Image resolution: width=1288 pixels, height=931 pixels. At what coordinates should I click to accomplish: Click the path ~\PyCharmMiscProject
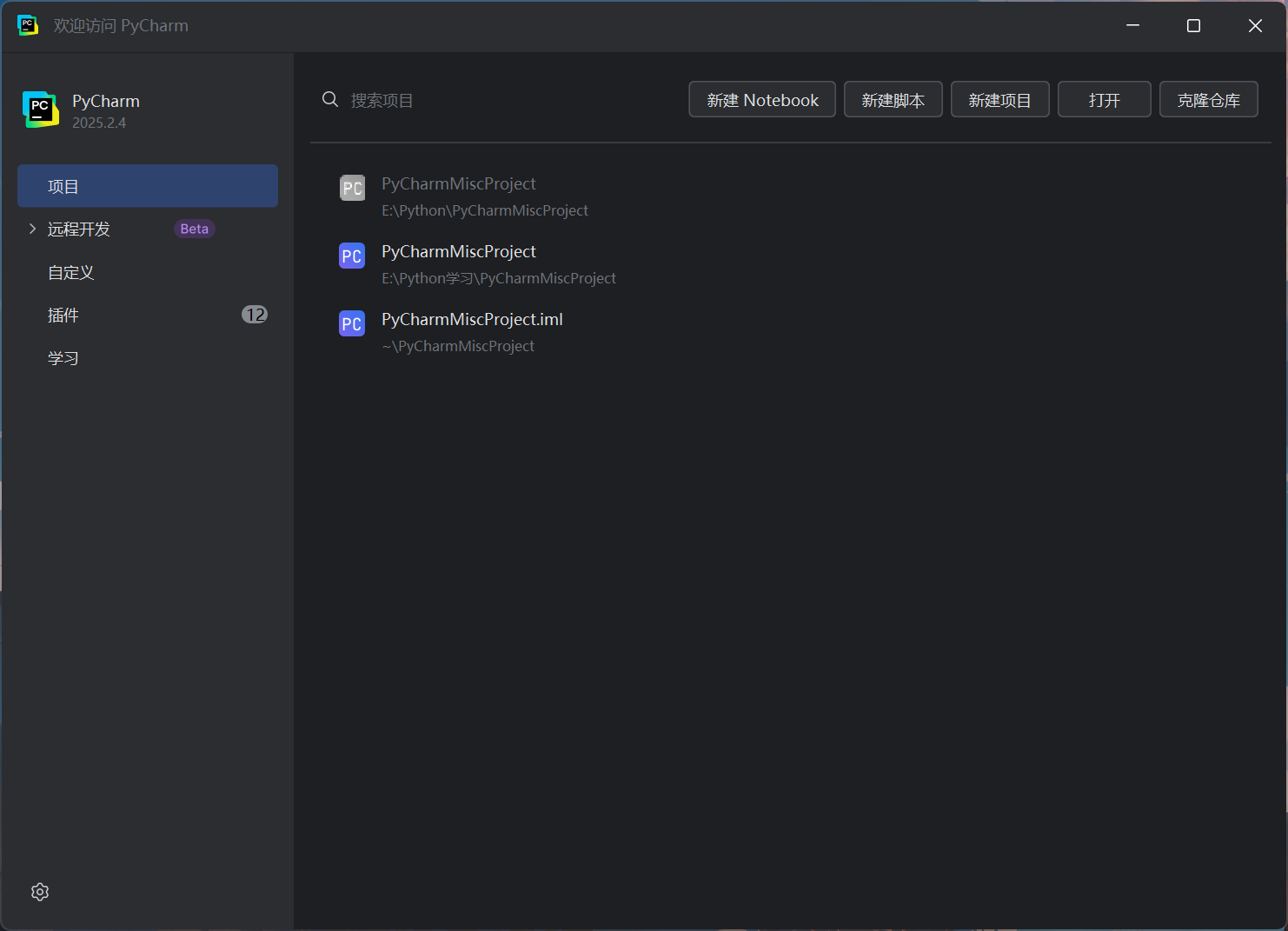click(458, 346)
